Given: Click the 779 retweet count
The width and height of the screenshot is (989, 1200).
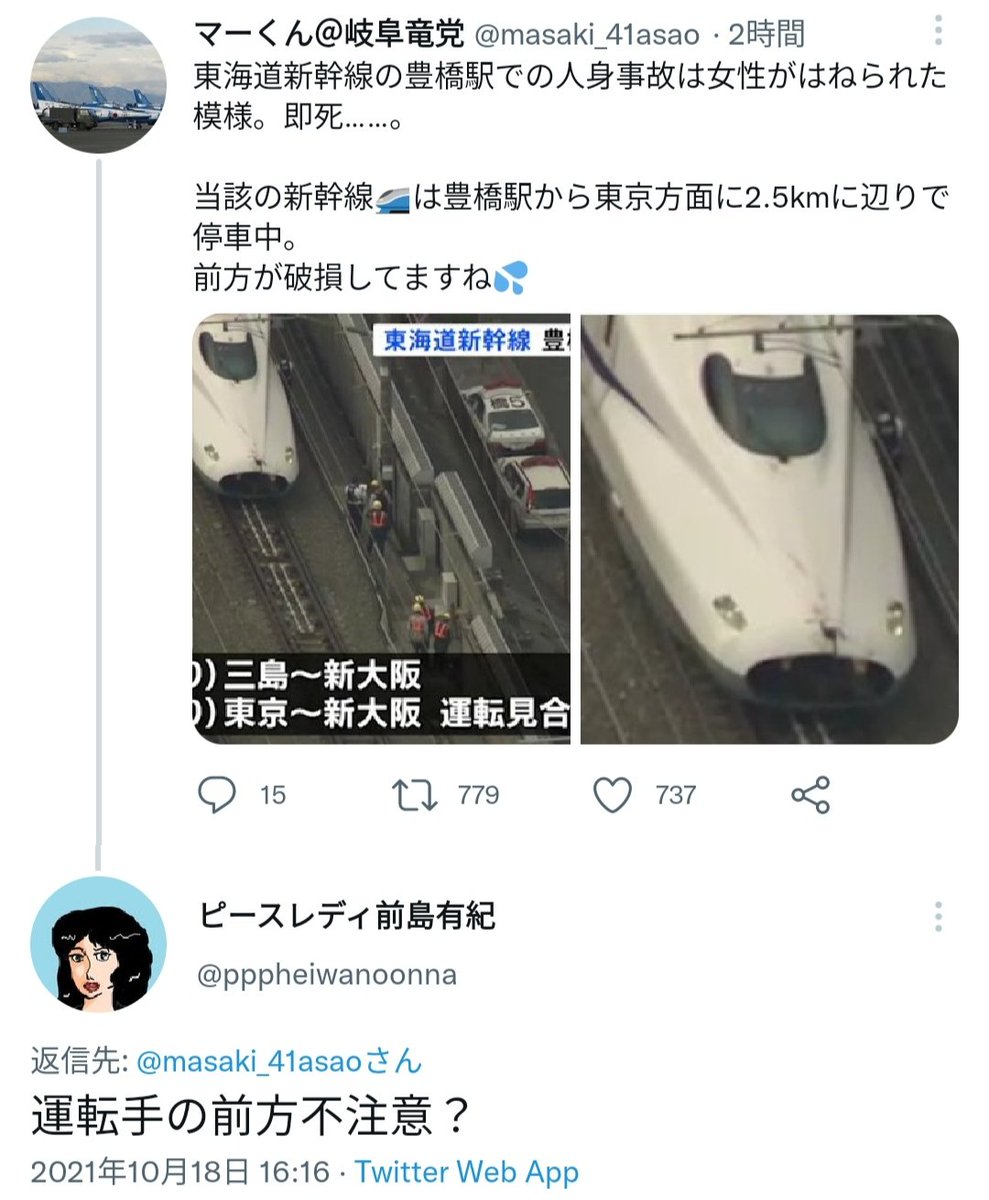Looking at the screenshot, I should point(478,795).
